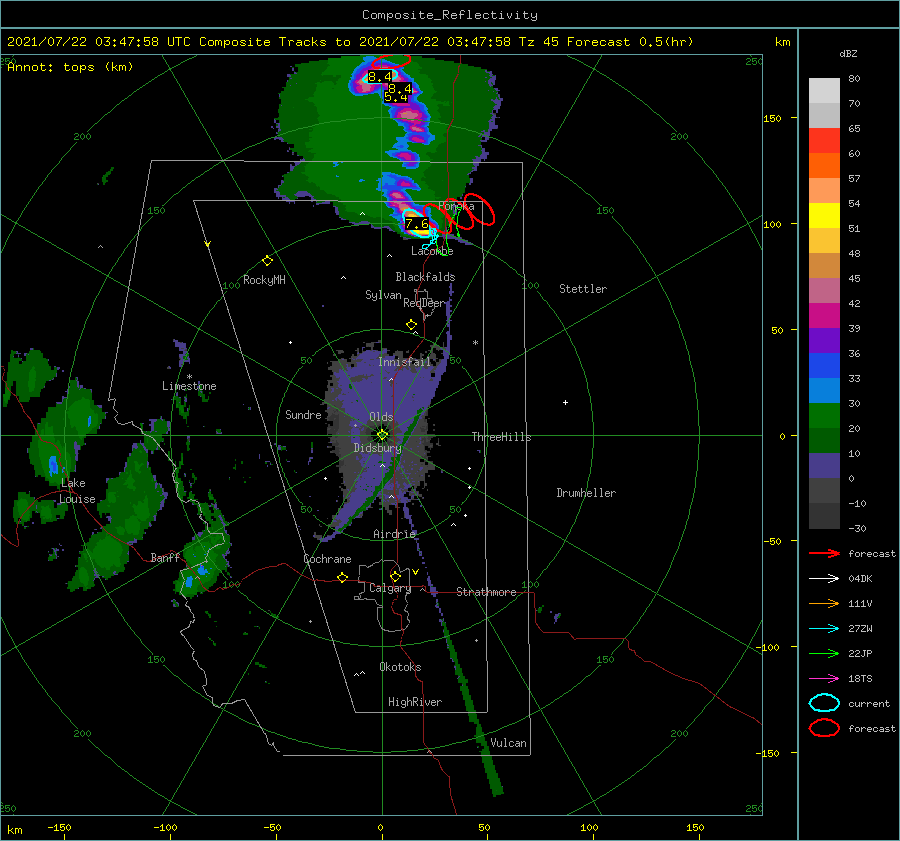900x841 pixels.
Task: Click the light gray 70–80 dBZ swatch
Action: click(824, 91)
